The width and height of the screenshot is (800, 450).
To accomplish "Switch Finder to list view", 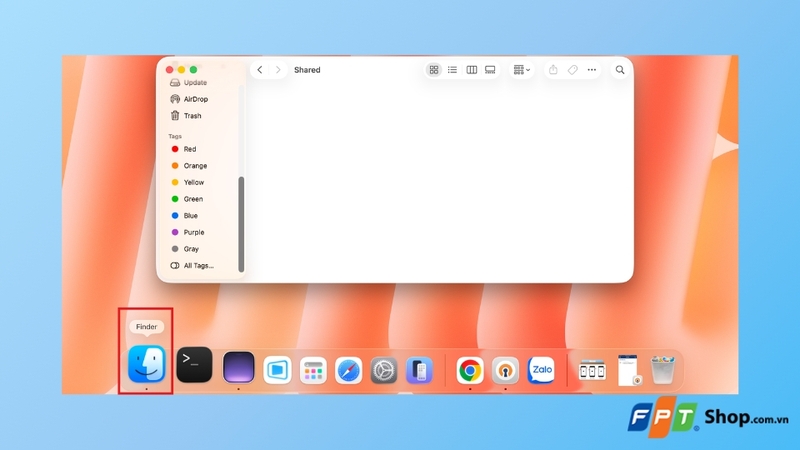I will click(x=453, y=70).
